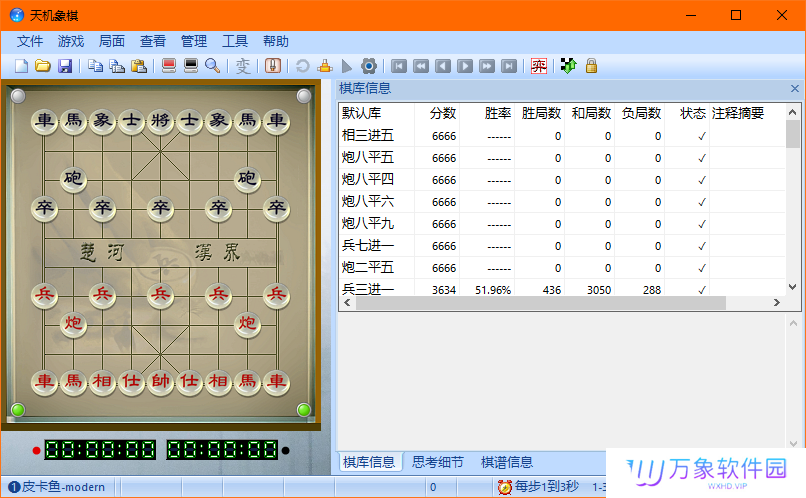The image size is (806, 498).
Task: Click the circular undo arrow icon
Action: [303, 66]
